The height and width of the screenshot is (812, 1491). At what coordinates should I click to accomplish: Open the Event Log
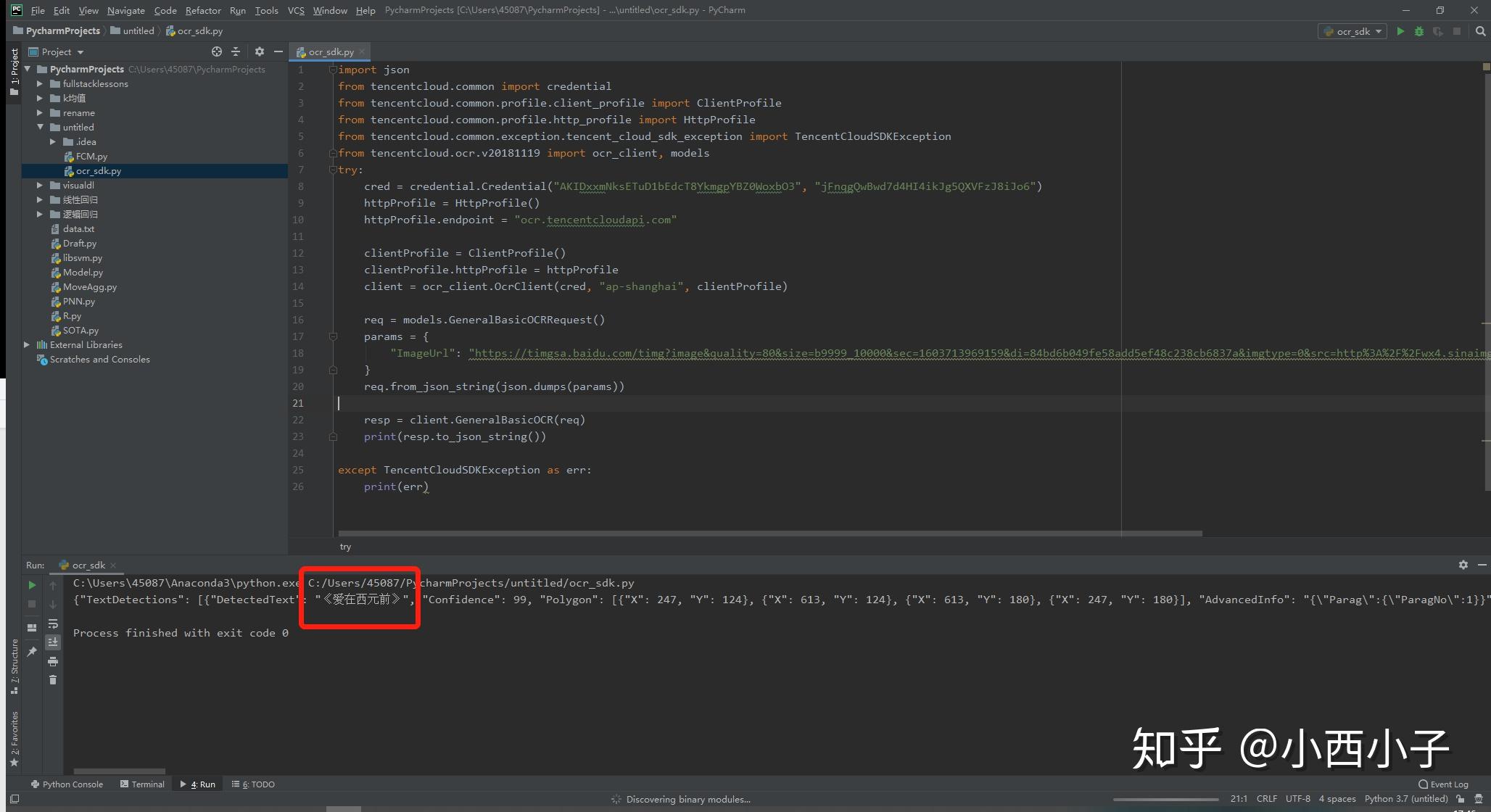[x=1443, y=784]
